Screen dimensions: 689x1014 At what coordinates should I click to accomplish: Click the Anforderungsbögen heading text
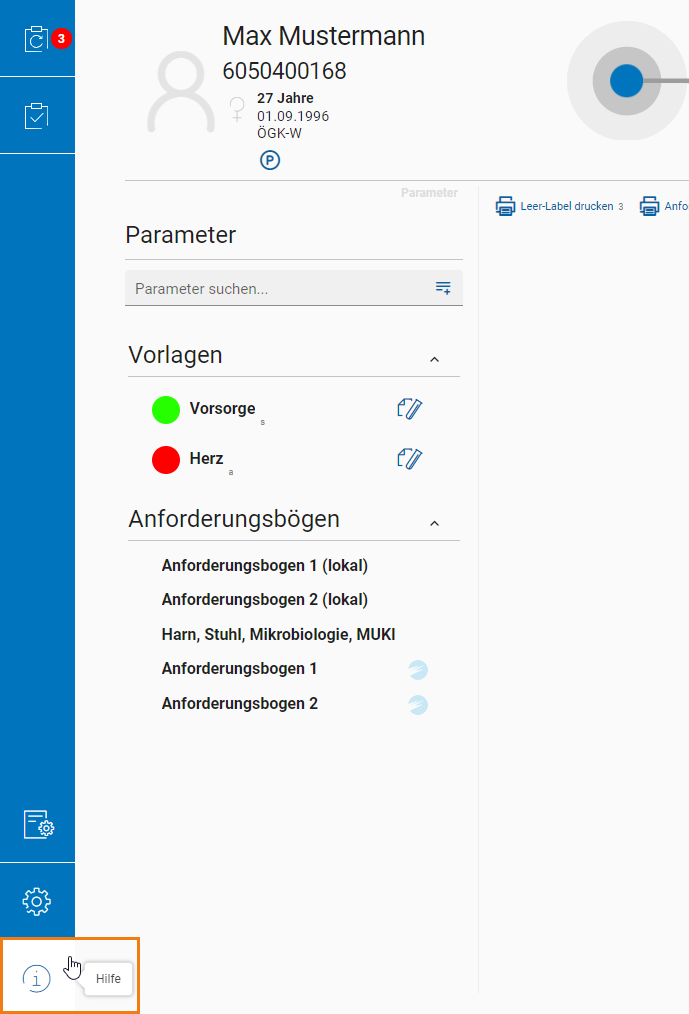pyautogui.click(x=234, y=519)
